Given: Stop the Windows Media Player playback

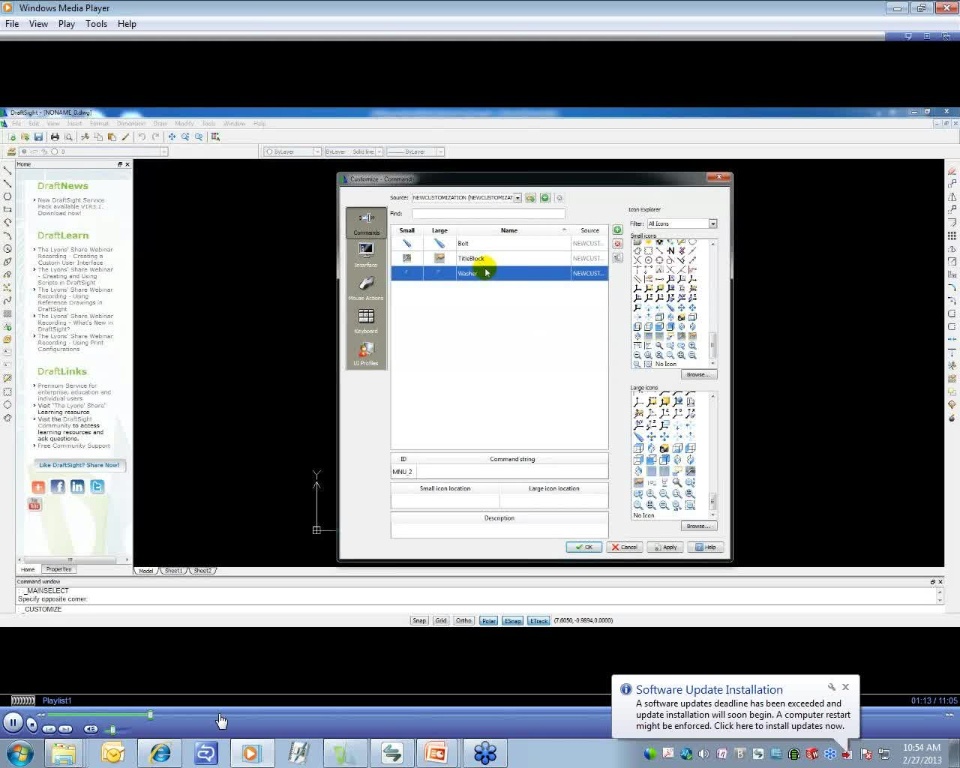Looking at the screenshot, I should pyautogui.click(x=32, y=726).
